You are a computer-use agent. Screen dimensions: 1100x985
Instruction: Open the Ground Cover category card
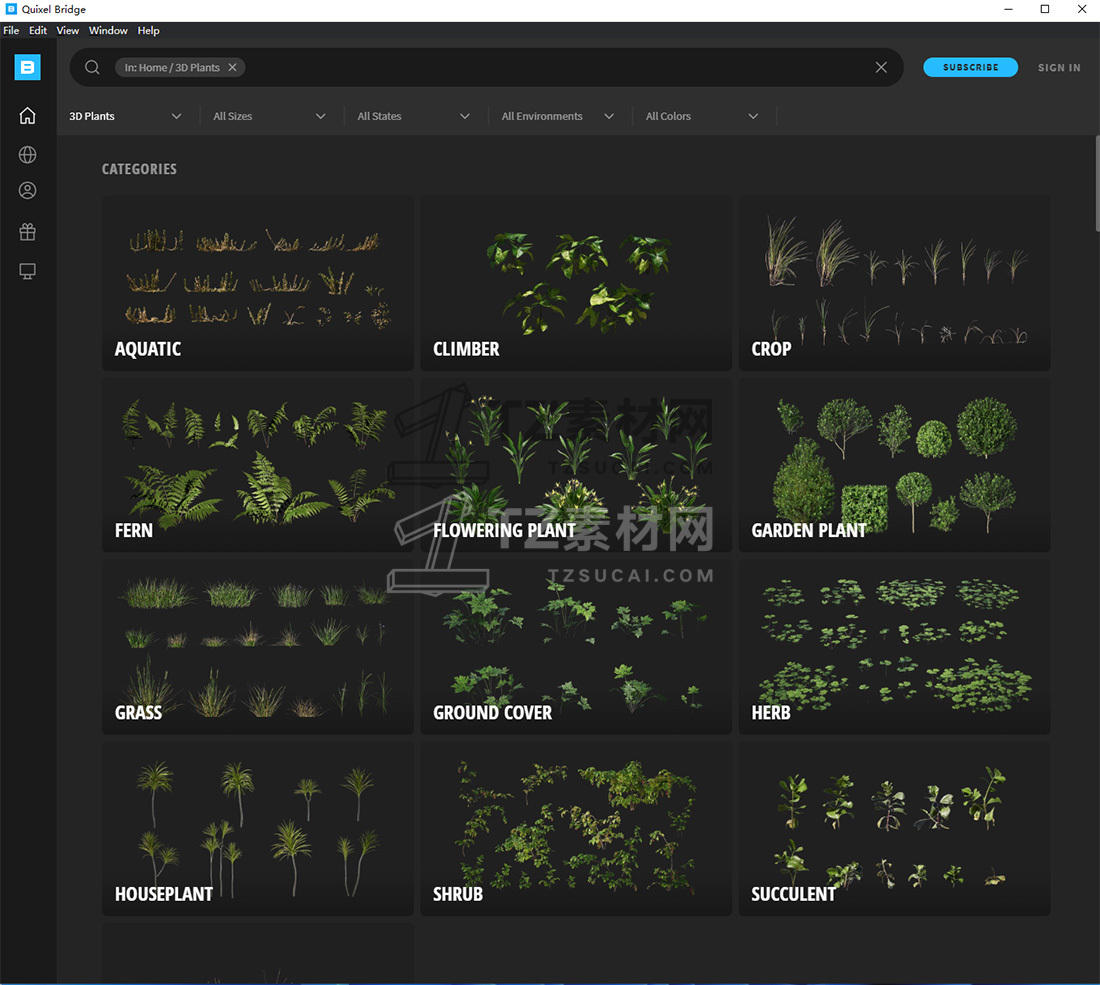pos(576,647)
